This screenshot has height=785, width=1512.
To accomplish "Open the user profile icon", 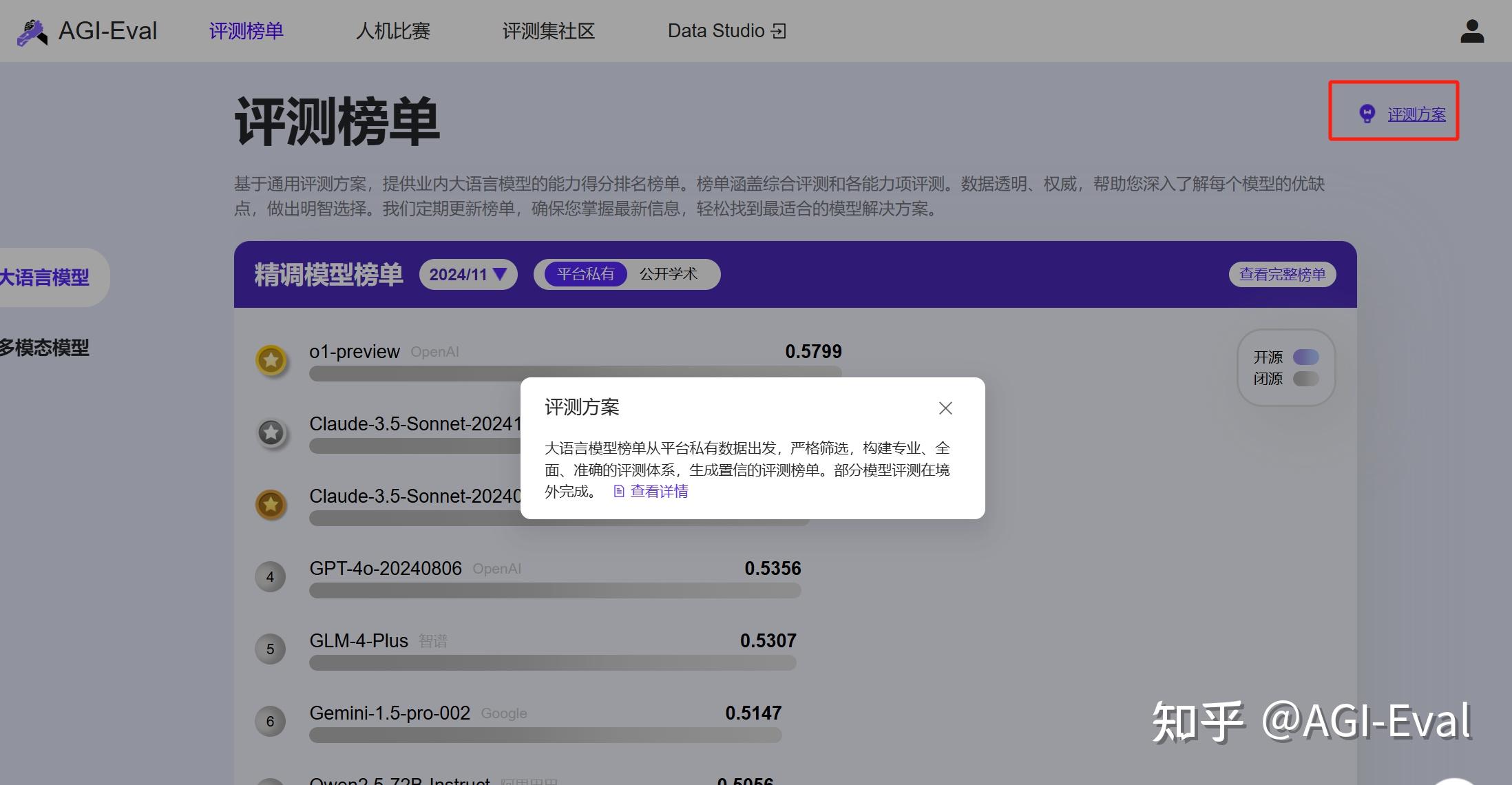I will 1471,30.
